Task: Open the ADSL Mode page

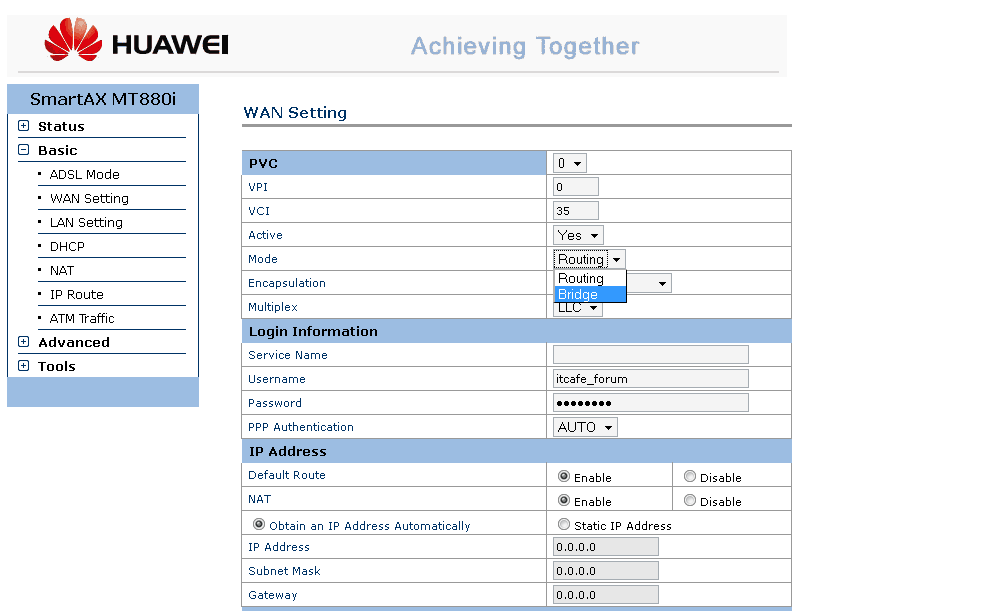Action: pos(84,174)
